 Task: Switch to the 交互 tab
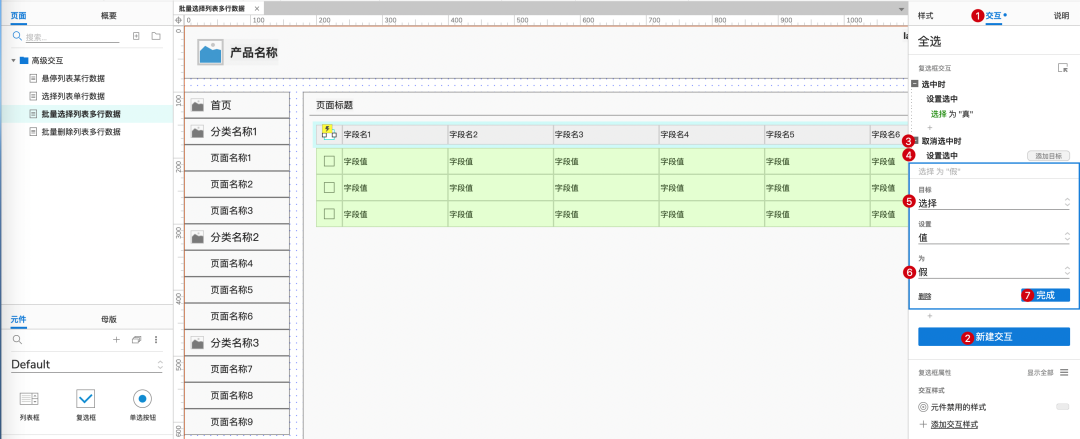pyautogui.click(x=994, y=14)
